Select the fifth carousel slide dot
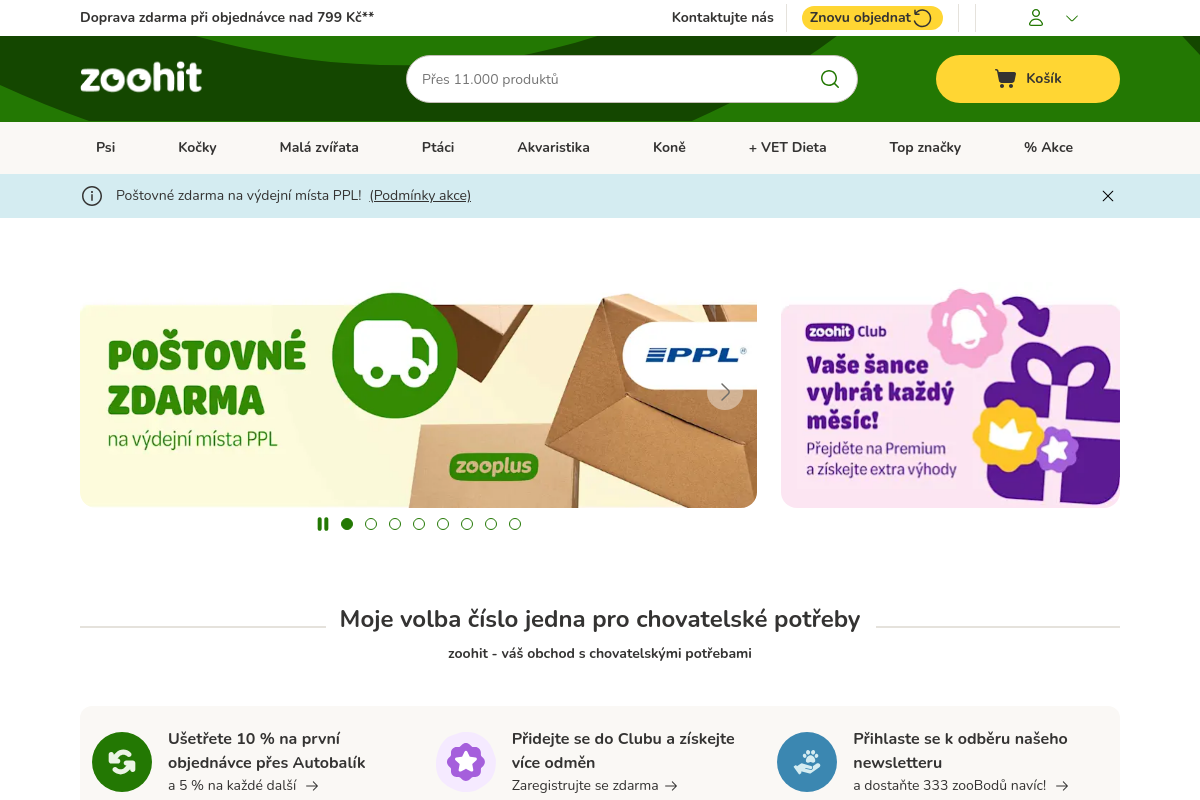Screen dimensions: 1200x800 (443, 524)
